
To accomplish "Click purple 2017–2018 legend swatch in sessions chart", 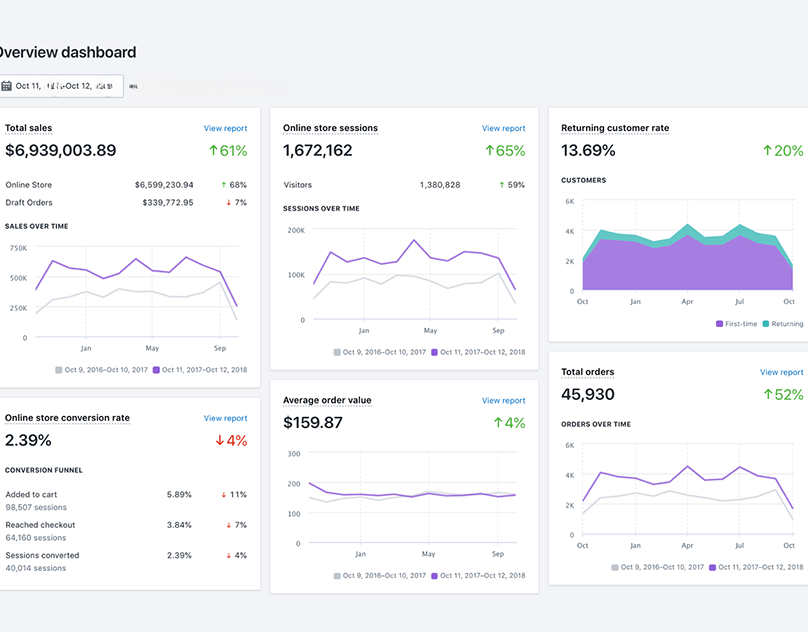I will coord(435,352).
